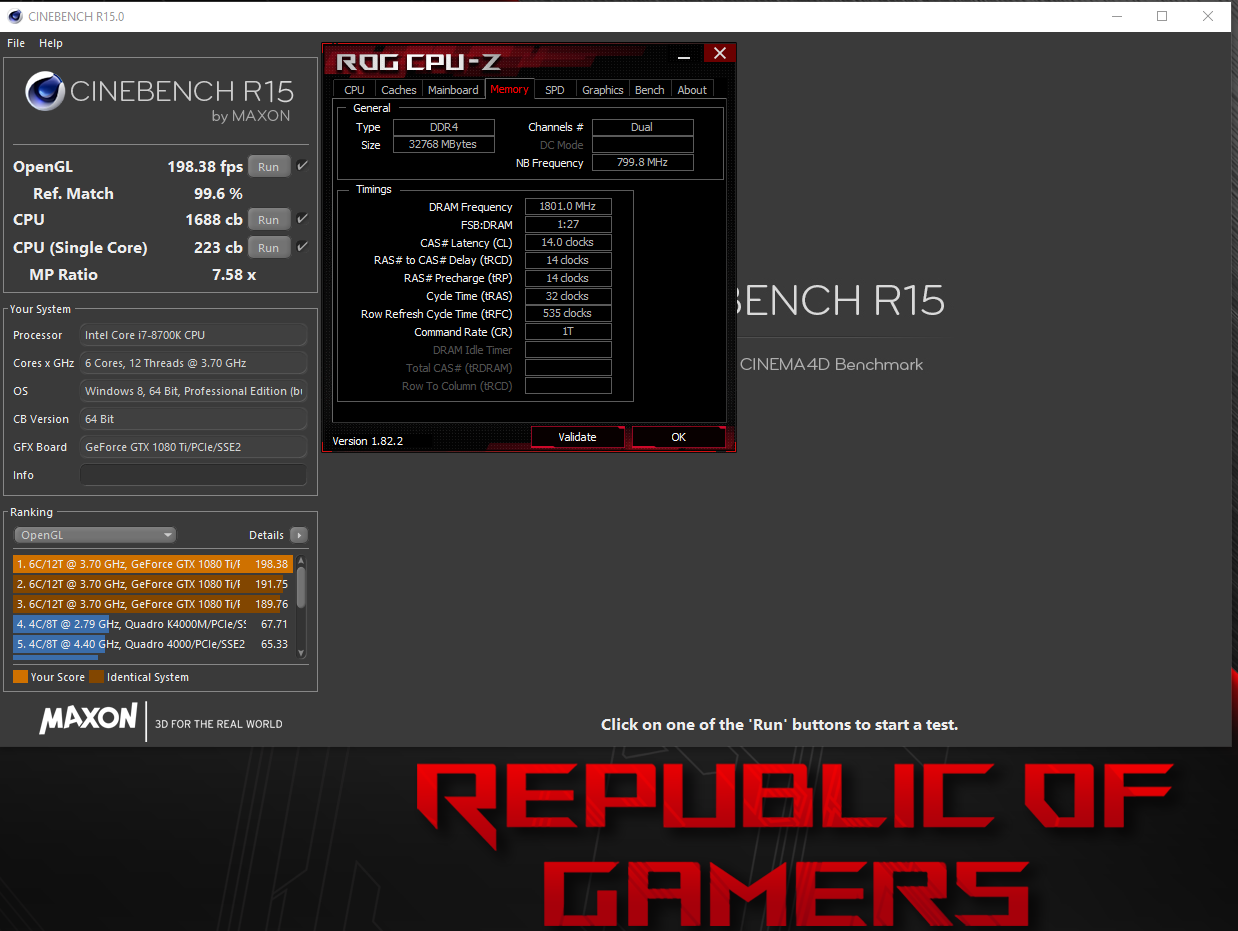Image resolution: width=1238 pixels, height=931 pixels.
Task: Close the ROG CPU-Z window
Action: 718,54
